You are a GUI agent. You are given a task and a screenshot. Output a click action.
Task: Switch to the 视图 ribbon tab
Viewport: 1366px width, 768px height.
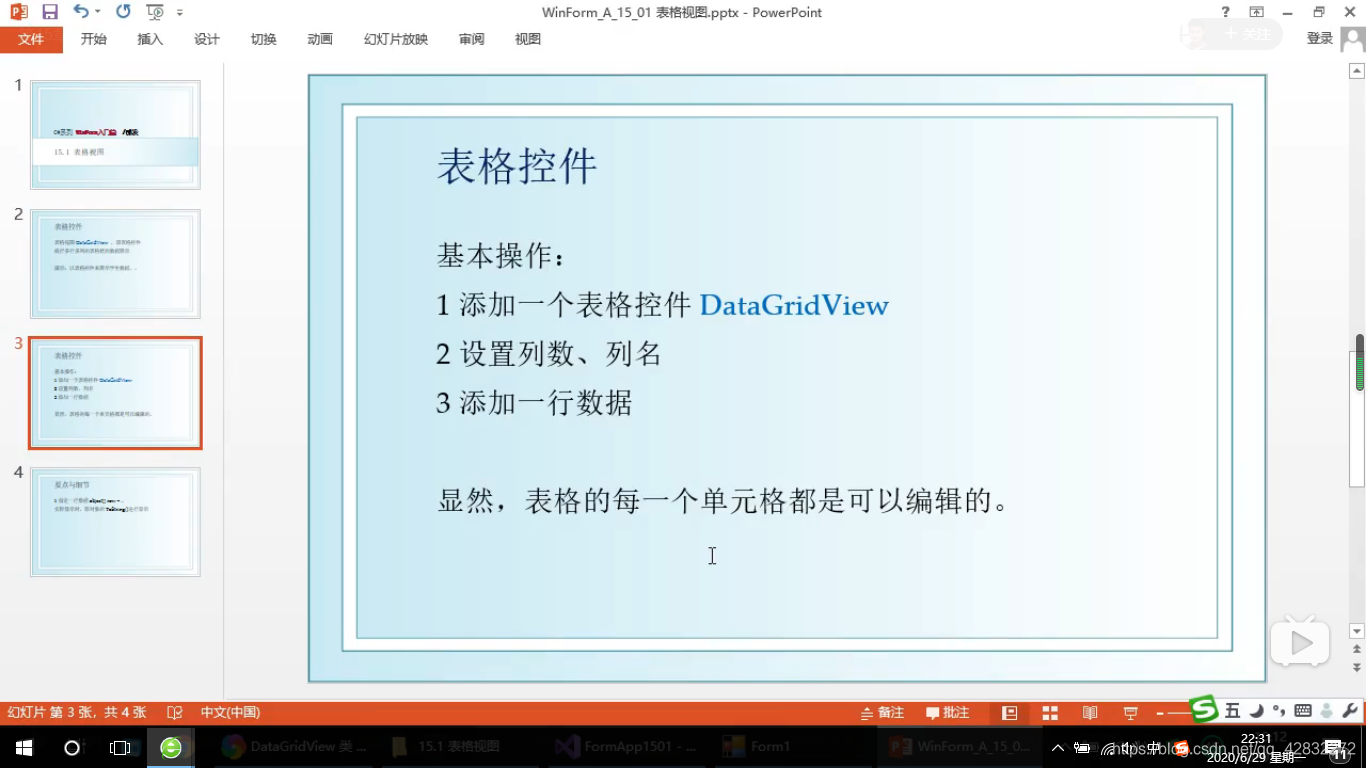[x=528, y=39]
